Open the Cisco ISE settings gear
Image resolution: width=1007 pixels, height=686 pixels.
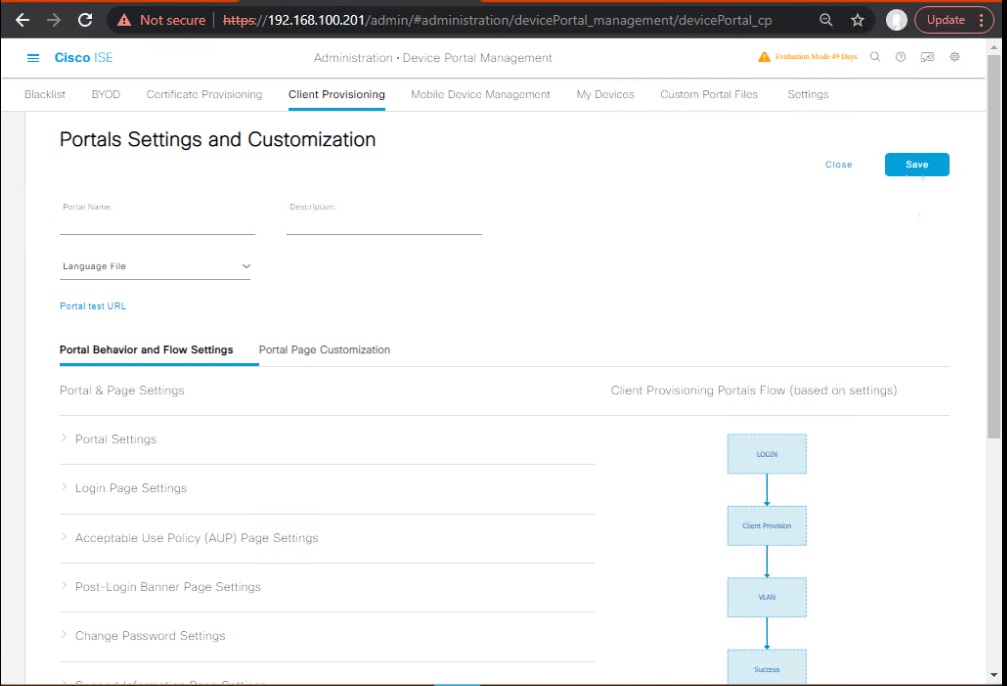point(955,57)
